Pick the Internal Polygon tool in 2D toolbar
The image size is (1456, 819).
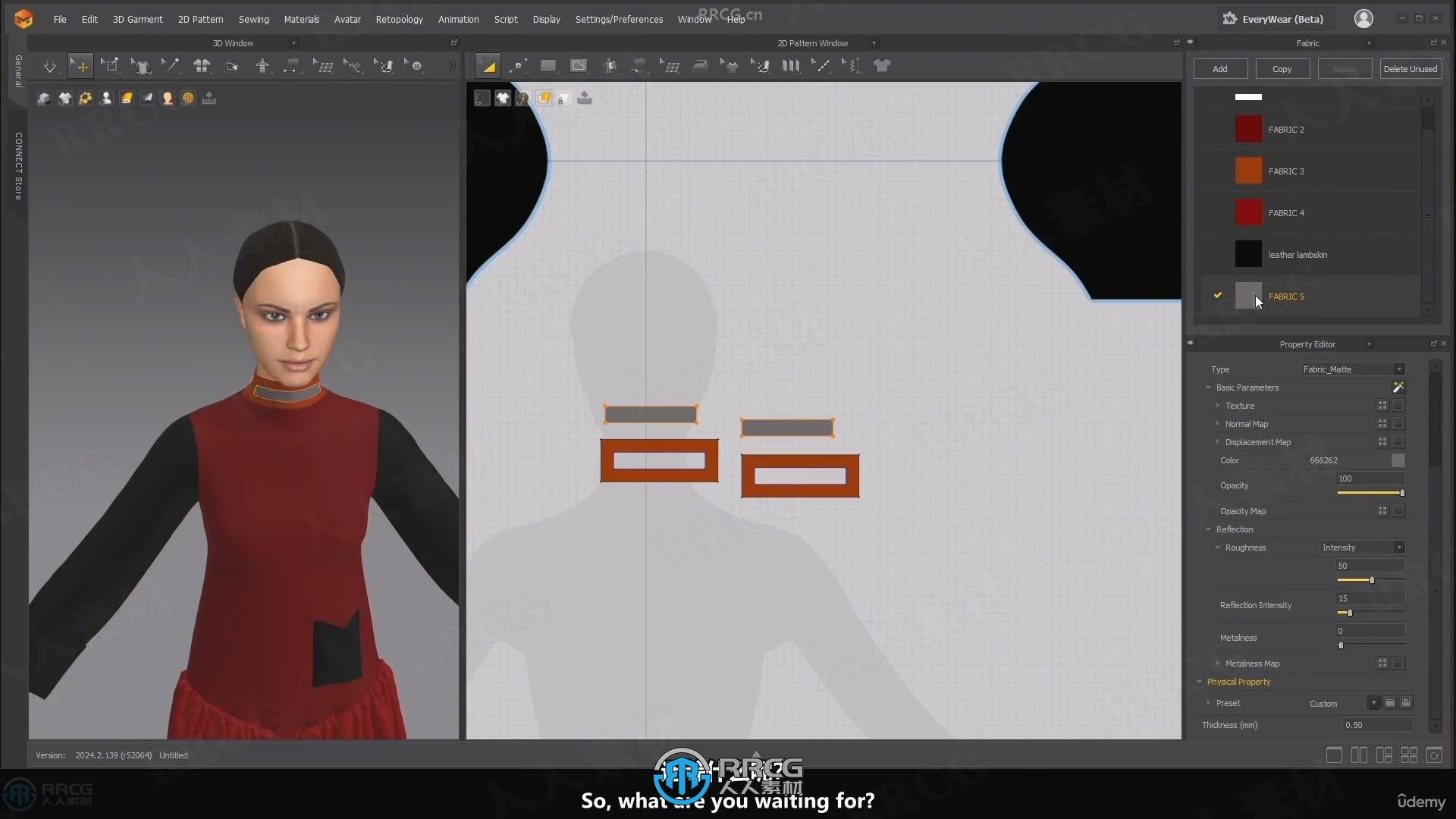tap(579, 67)
